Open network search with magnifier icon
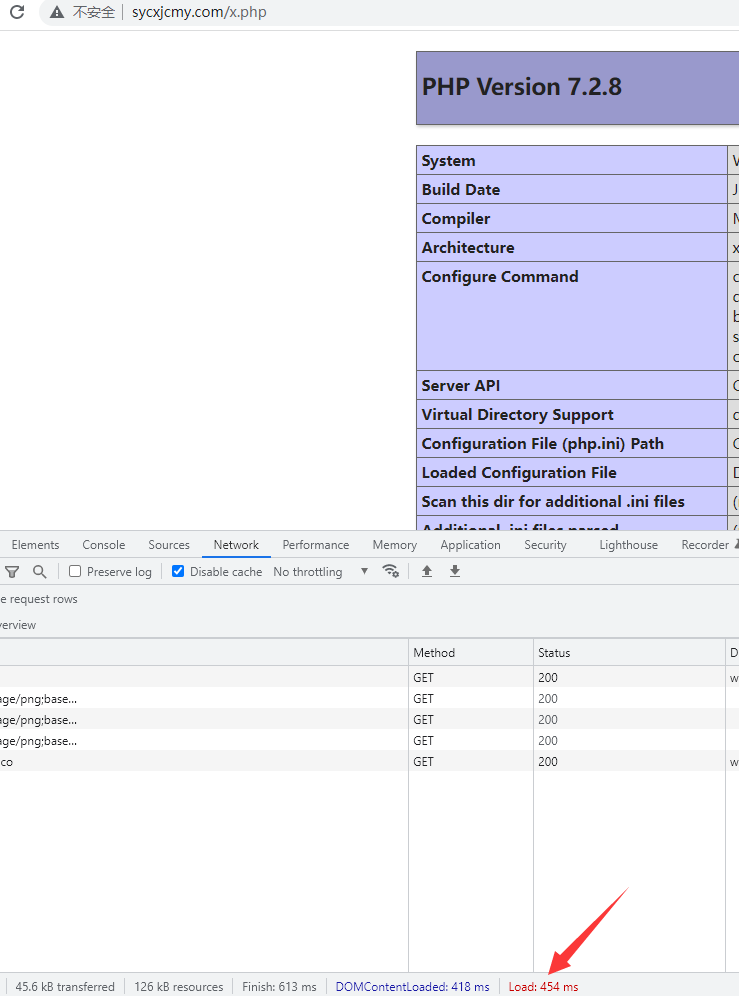Screen dimensions: 739x996 (39, 572)
